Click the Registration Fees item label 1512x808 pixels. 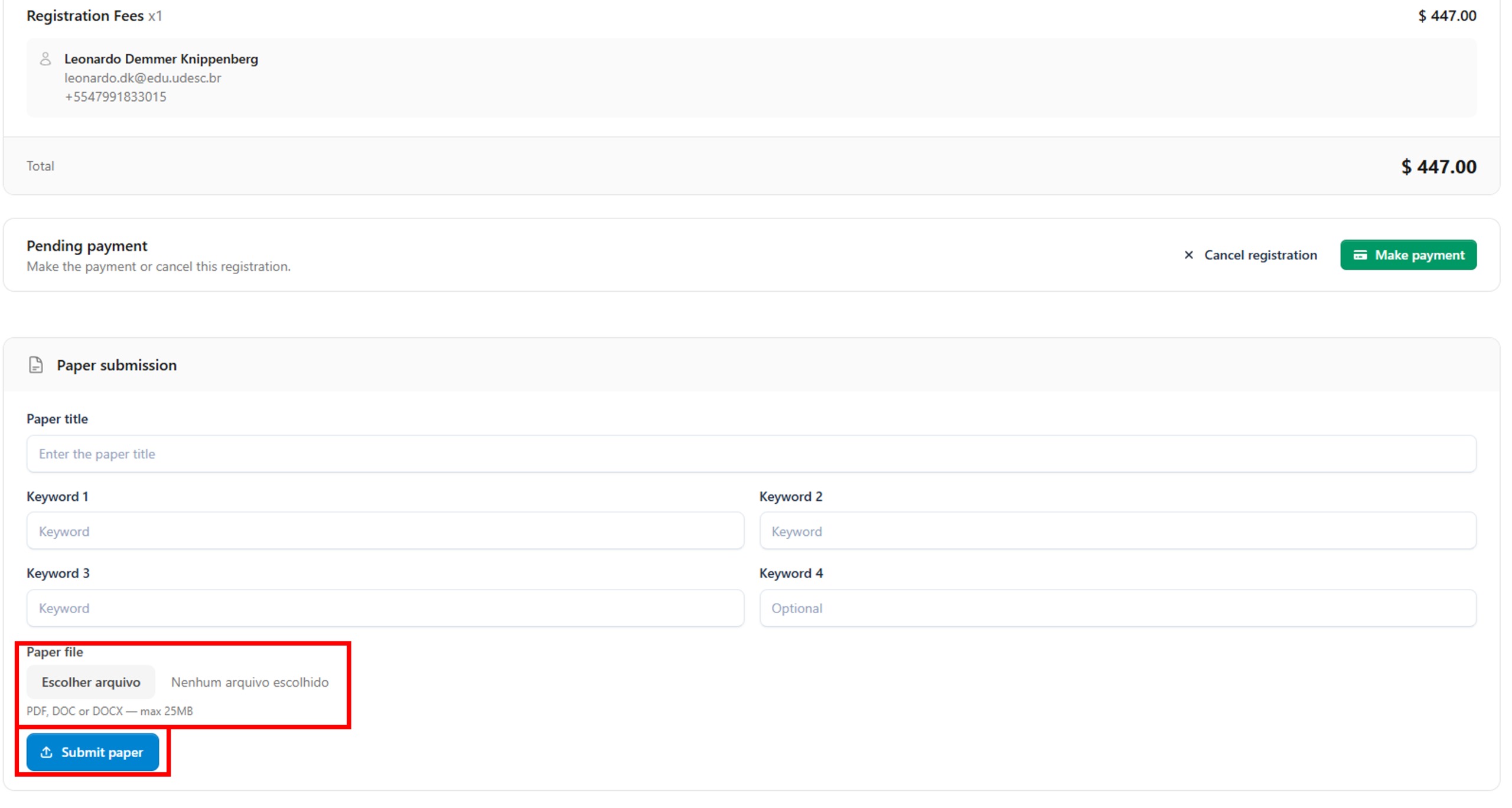(85, 16)
